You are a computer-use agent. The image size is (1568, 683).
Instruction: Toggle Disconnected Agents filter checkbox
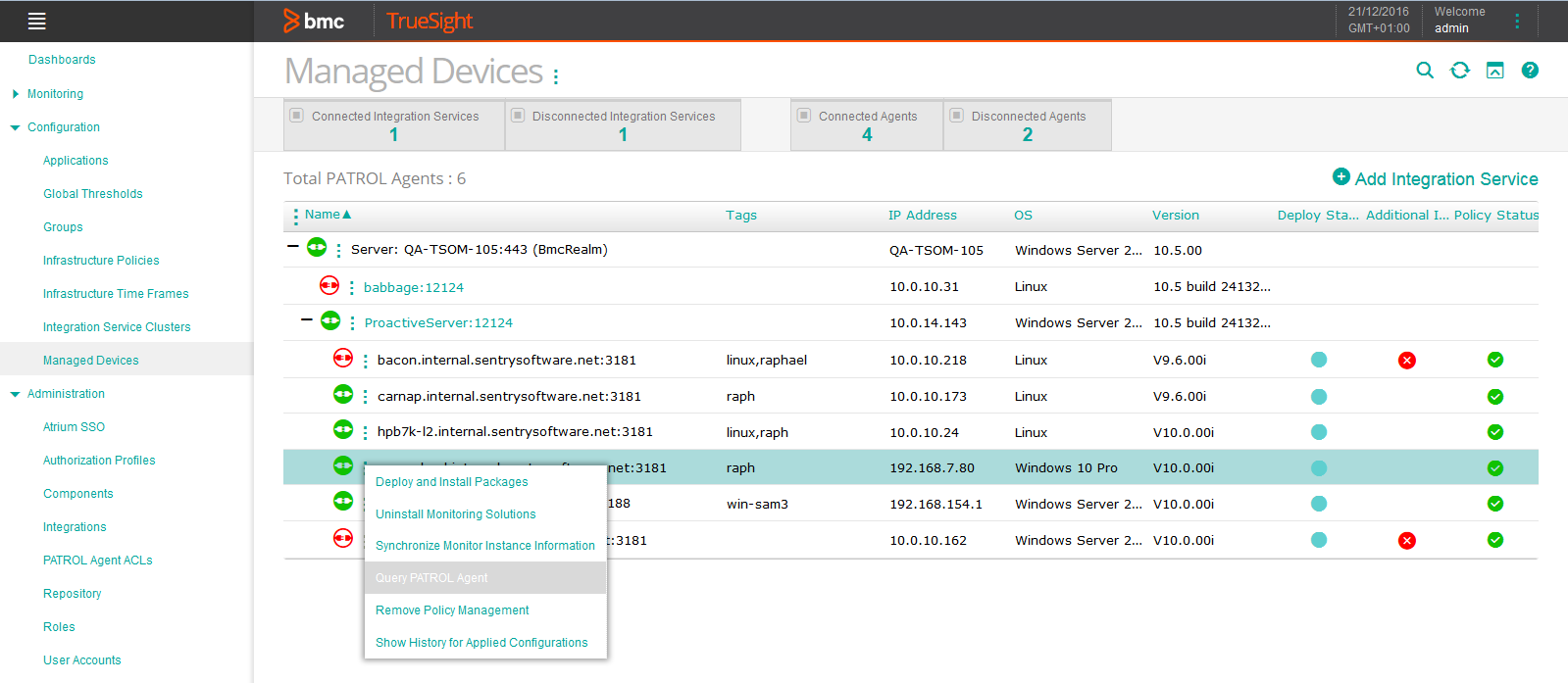point(957,115)
